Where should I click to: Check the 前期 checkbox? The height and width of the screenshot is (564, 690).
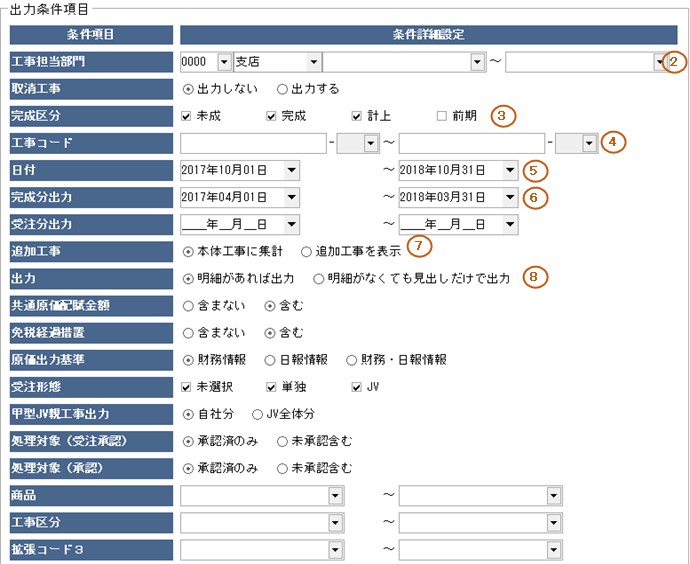[441, 116]
